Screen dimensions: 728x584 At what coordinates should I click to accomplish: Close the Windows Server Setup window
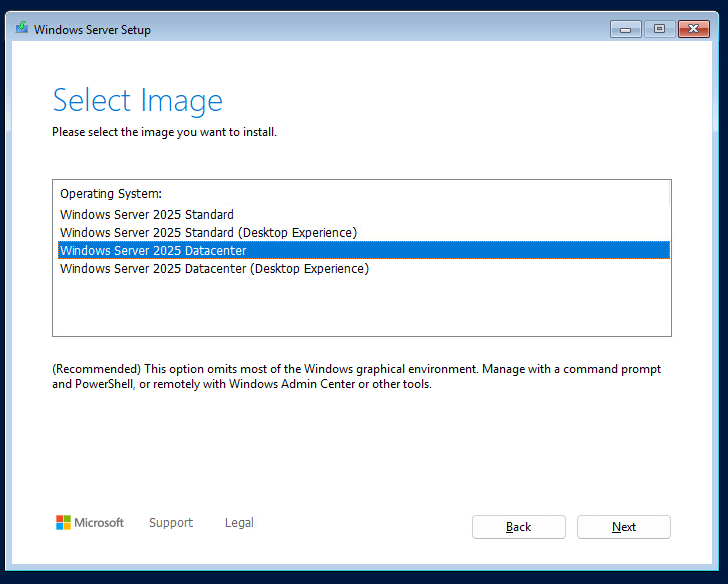[692, 29]
